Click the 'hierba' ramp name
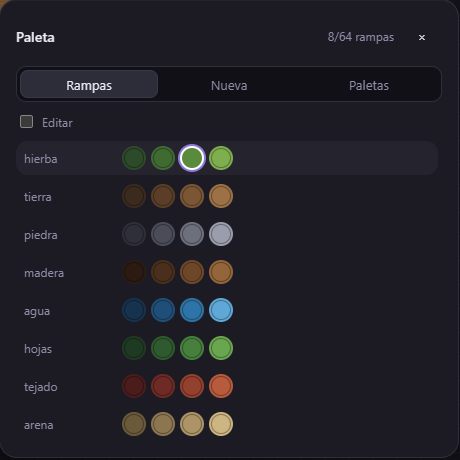This screenshot has width=460, height=460. (41, 159)
